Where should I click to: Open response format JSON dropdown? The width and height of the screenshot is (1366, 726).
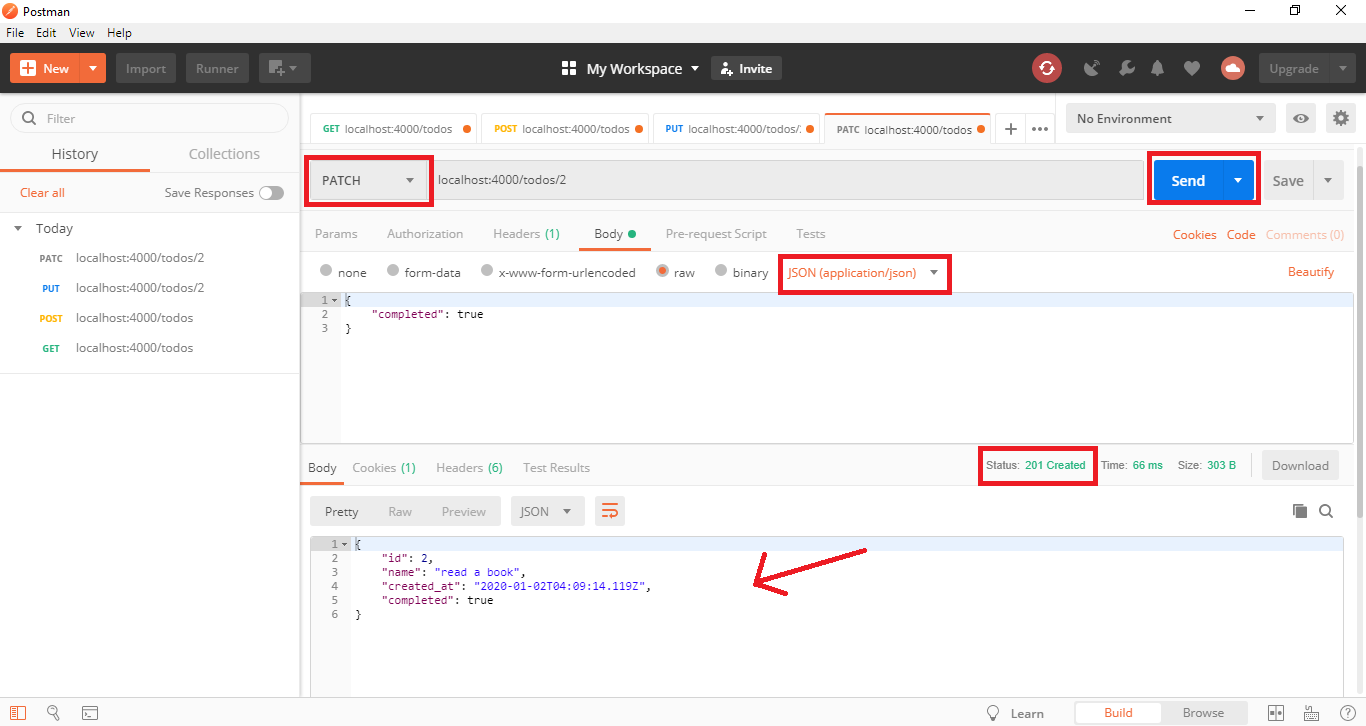pyautogui.click(x=547, y=511)
